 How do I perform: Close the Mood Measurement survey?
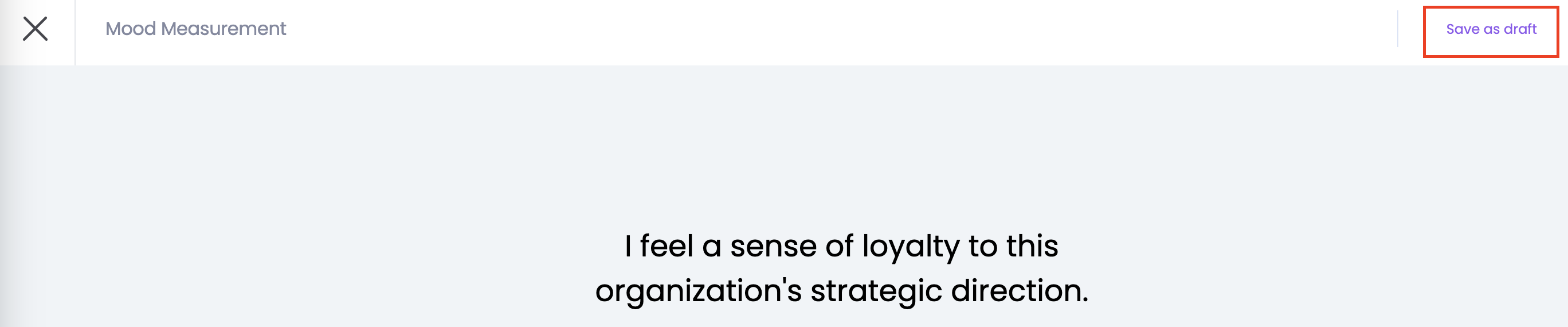(36, 29)
